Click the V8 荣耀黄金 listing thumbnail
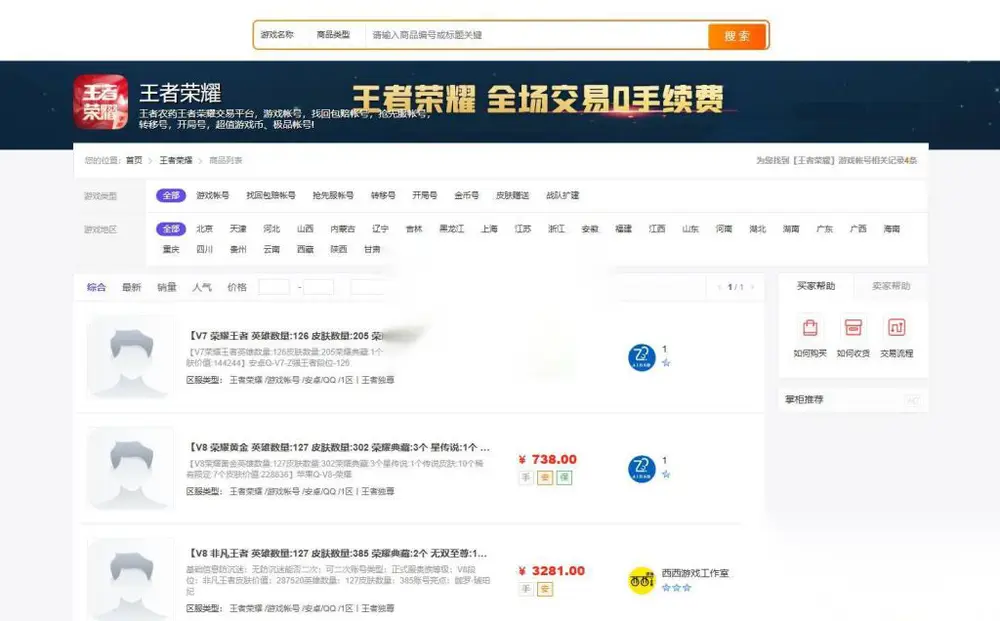The height and width of the screenshot is (621, 1000). [131, 469]
